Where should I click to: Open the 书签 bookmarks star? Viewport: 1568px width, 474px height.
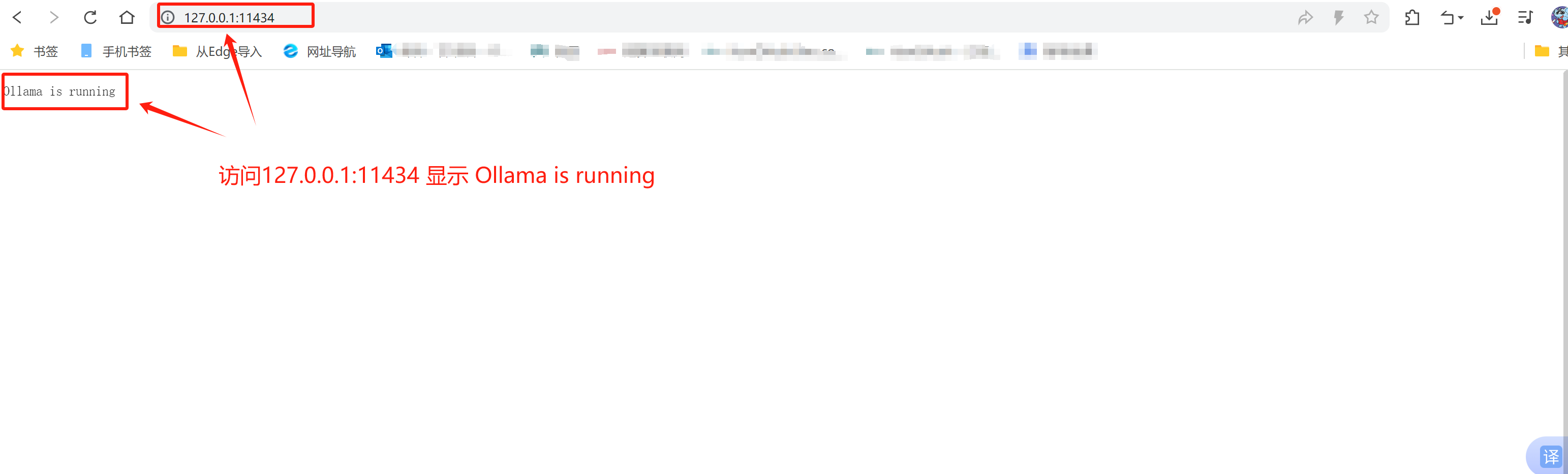point(34,51)
